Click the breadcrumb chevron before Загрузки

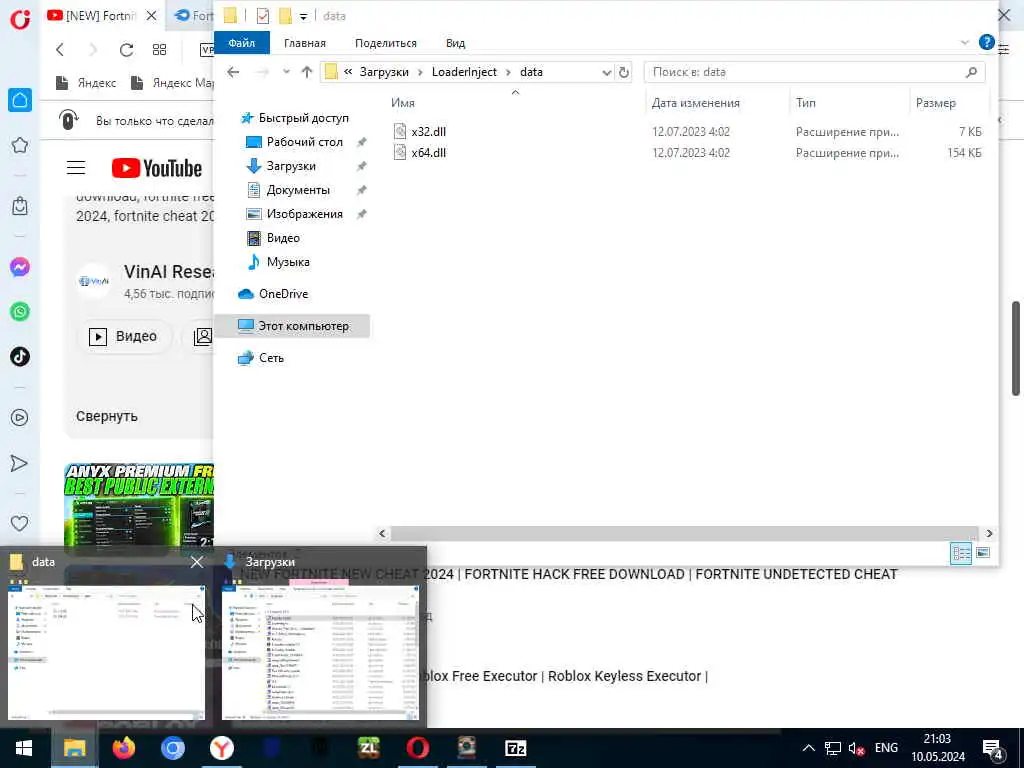tap(348, 71)
